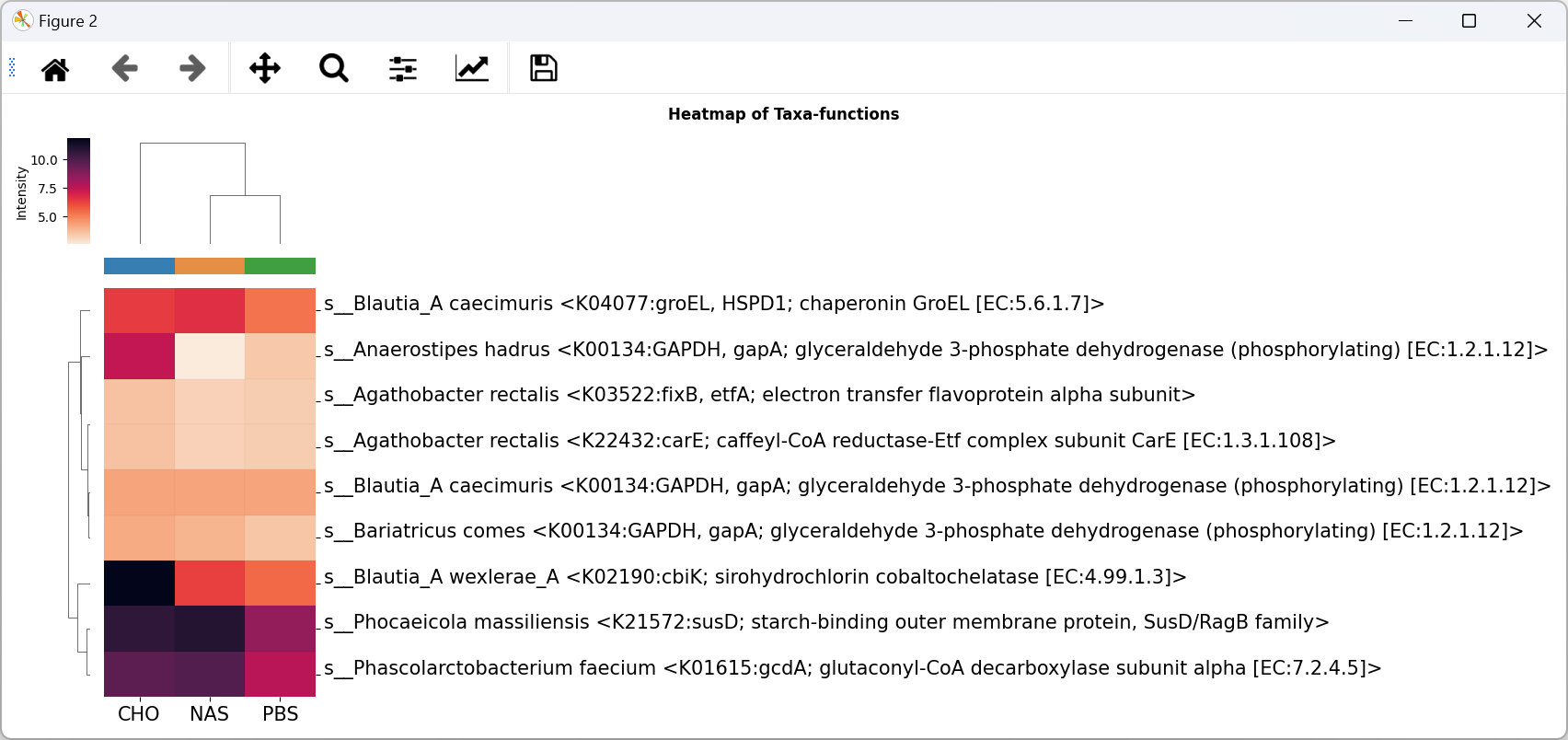Go back to the previous view
This screenshot has height=740, width=1568.
coord(124,69)
